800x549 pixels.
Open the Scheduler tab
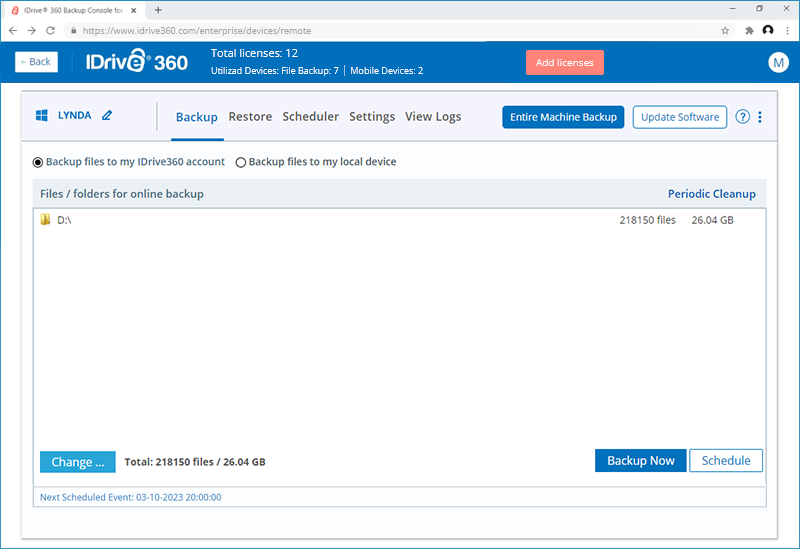pyautogui.click(x=311, y=116)
